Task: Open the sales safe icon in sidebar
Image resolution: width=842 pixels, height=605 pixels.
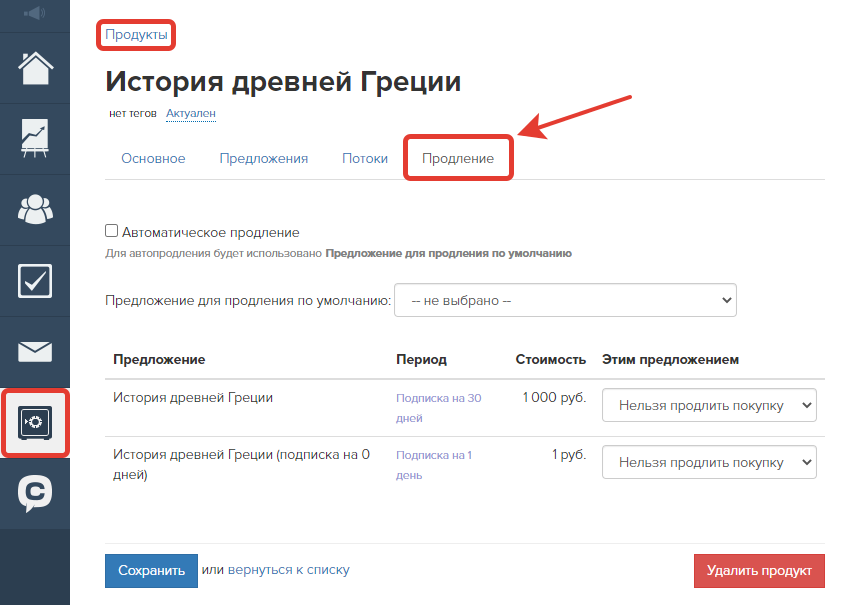Action: coord(35,423)
